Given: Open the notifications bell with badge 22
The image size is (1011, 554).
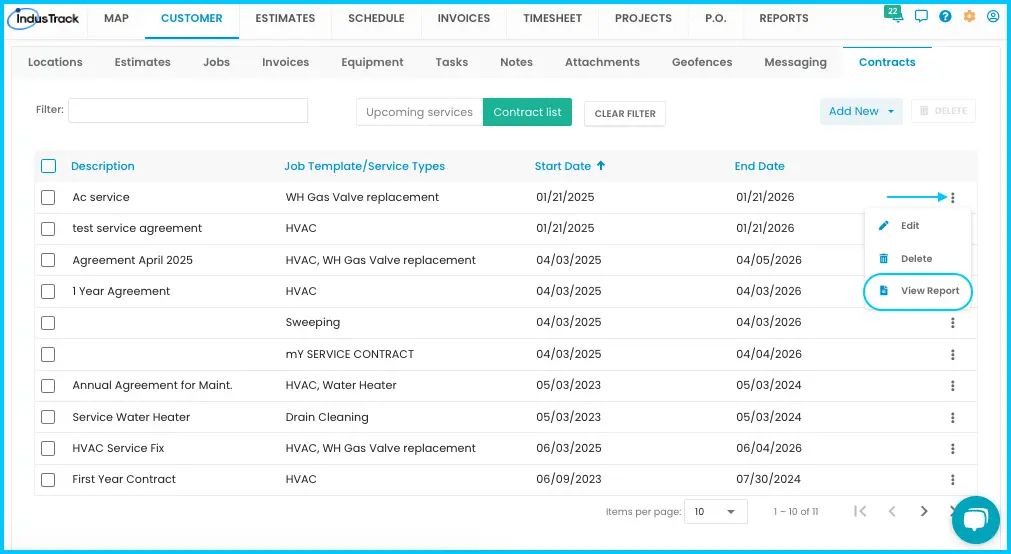Looking at the screenshot, I should click(895, 16).
